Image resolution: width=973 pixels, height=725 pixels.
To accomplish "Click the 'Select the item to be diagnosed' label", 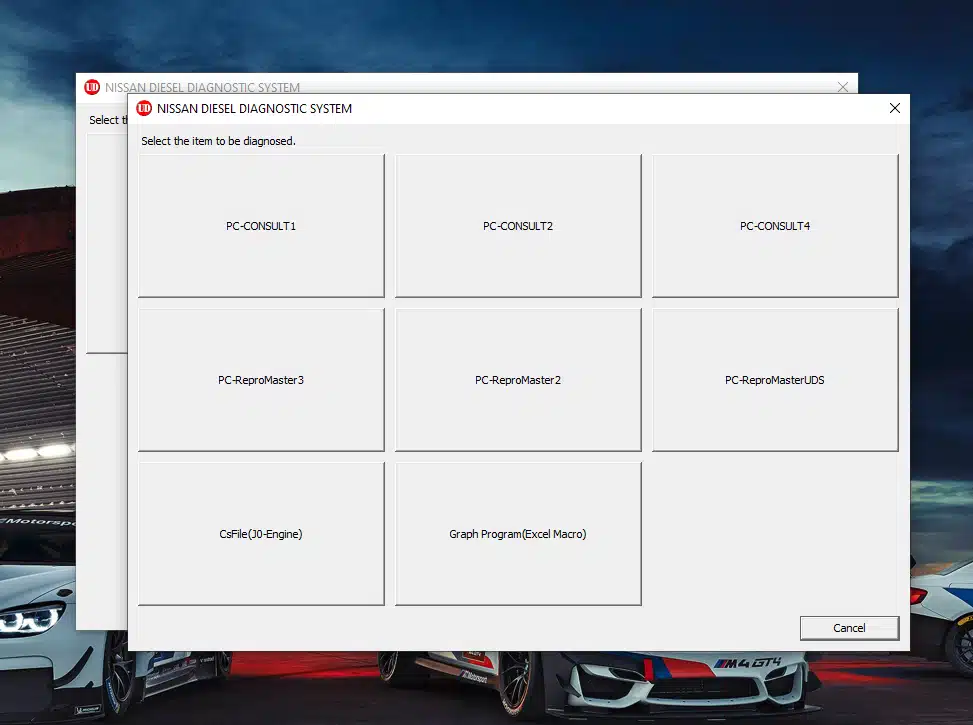I will tap(218, 141).
